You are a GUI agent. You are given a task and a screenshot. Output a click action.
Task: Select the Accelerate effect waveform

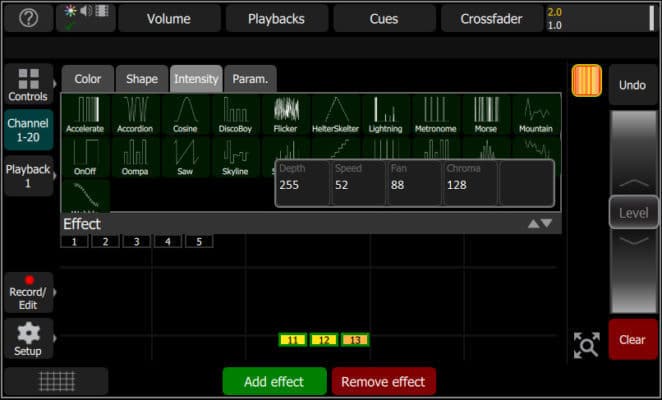pyautogui.click(x=85, y=114)
